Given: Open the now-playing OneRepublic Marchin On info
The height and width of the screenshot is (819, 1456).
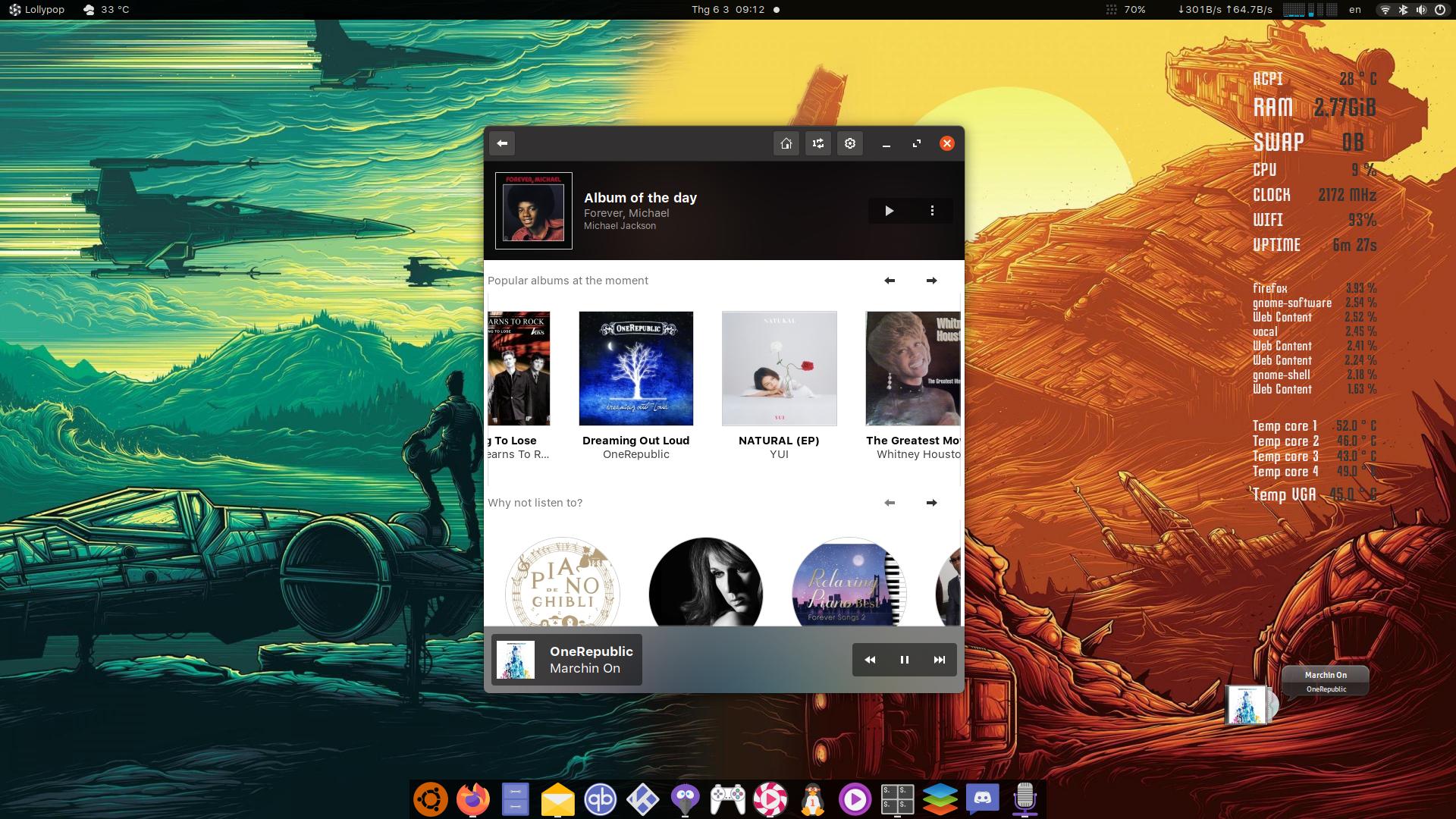Looking at the screenshot, I should point(566,660).
